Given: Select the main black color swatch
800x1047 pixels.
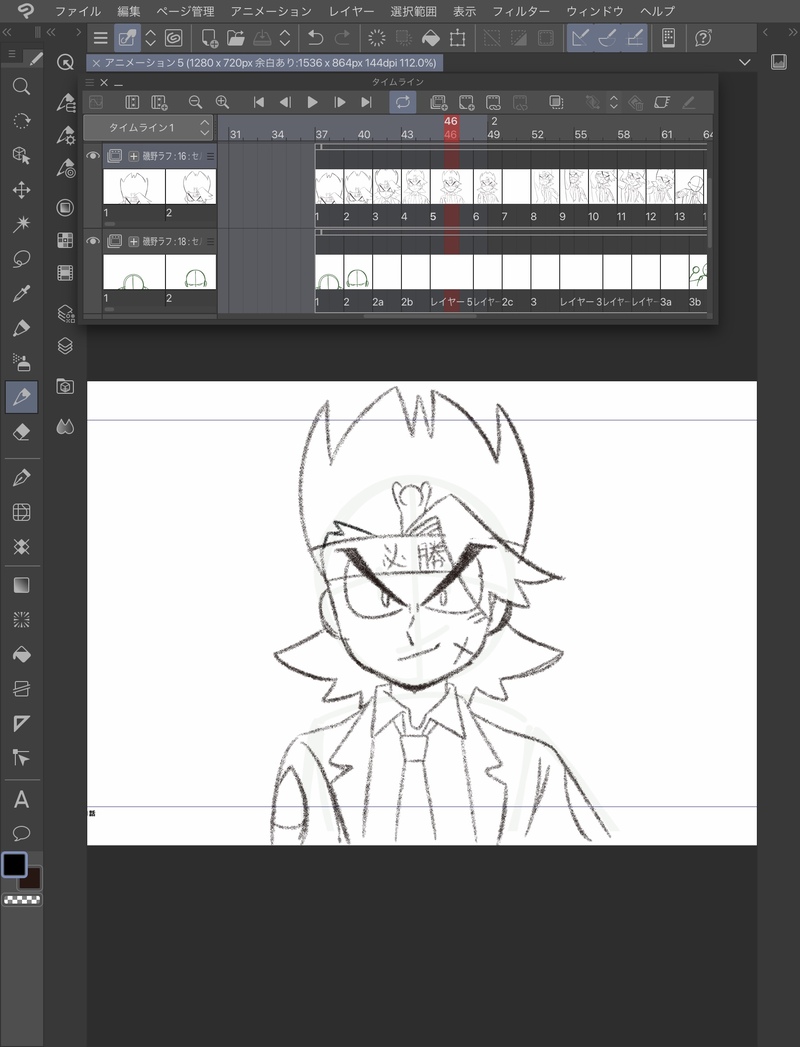Looking at the screenshot, I should click(14, 865).
